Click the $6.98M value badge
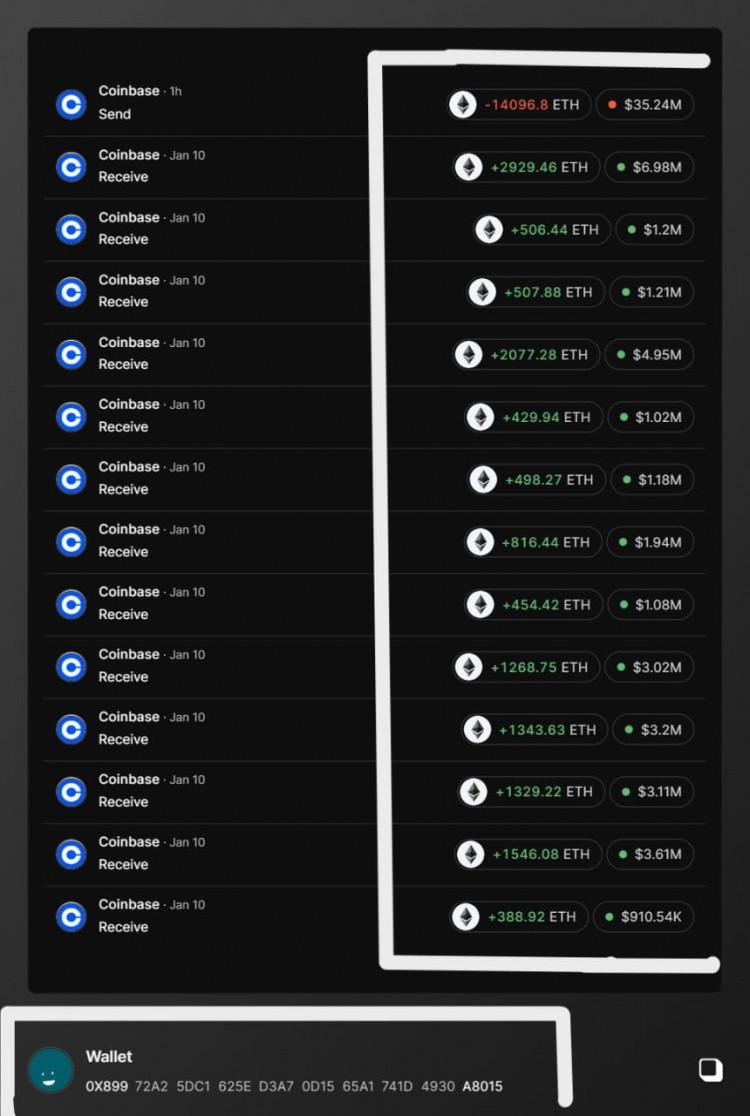Viewport: 750px width, 1116px height. pyautogui.click(x=650, y=167)
